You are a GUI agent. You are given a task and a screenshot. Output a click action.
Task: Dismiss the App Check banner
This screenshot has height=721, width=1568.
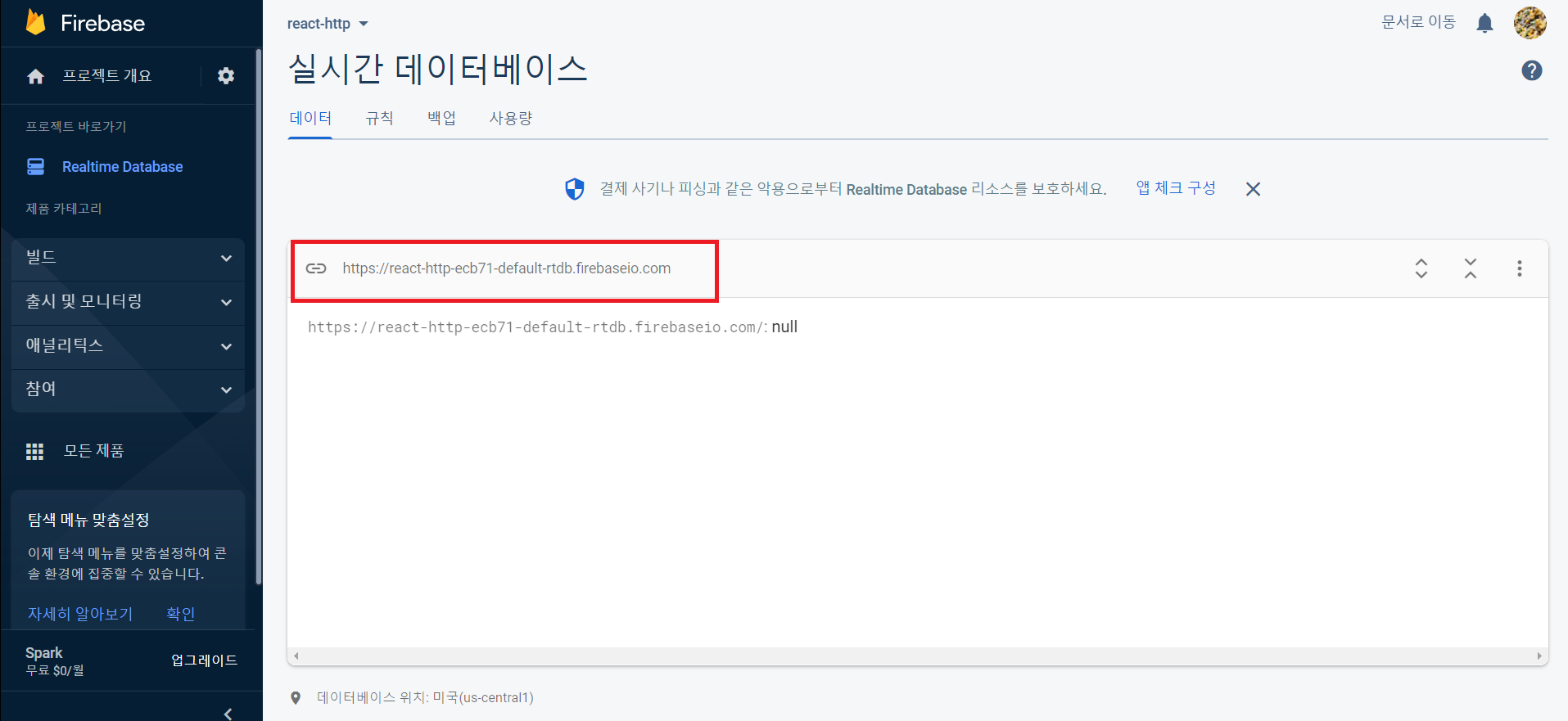[1253, 189]
